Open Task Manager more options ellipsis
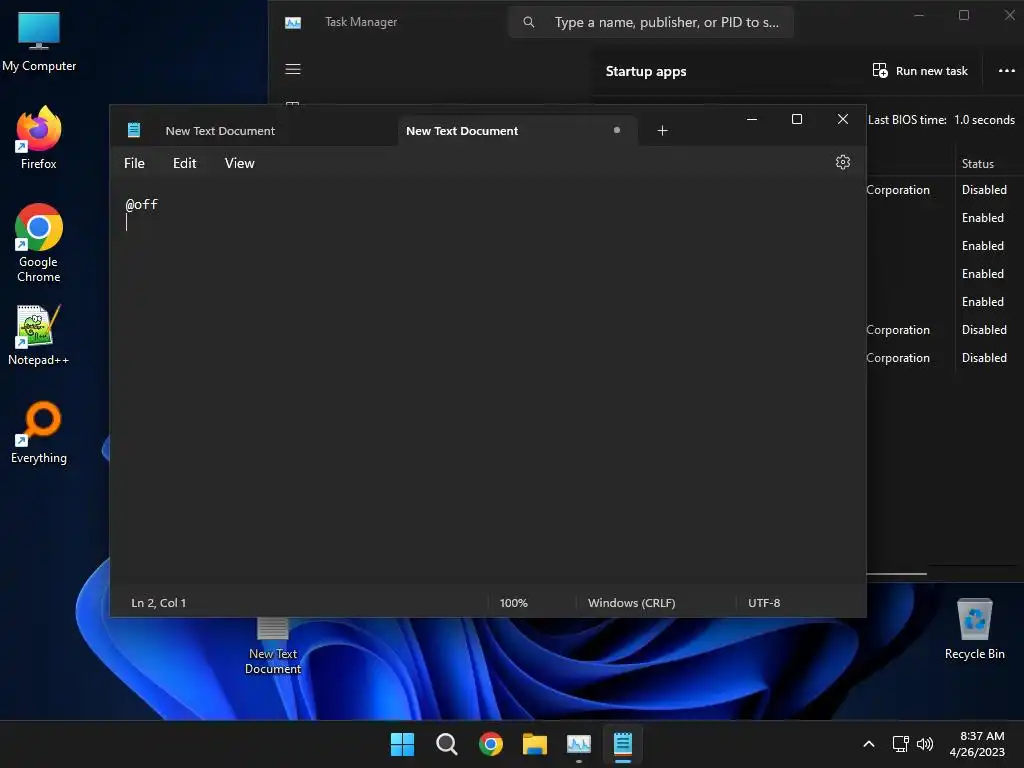This screenshot has width=1024, height=768. (1006, 71)
